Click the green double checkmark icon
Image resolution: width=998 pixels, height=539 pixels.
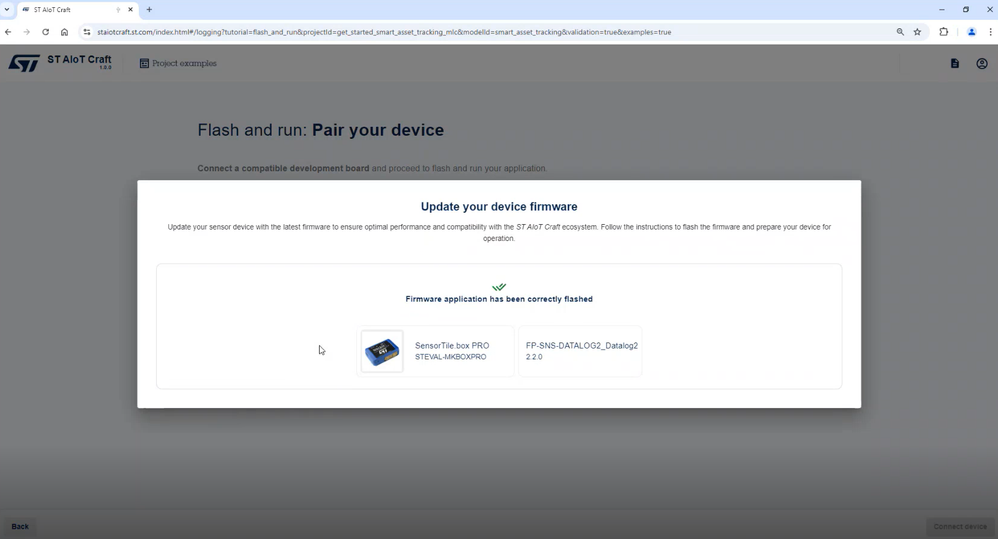[x=499, y=287]
